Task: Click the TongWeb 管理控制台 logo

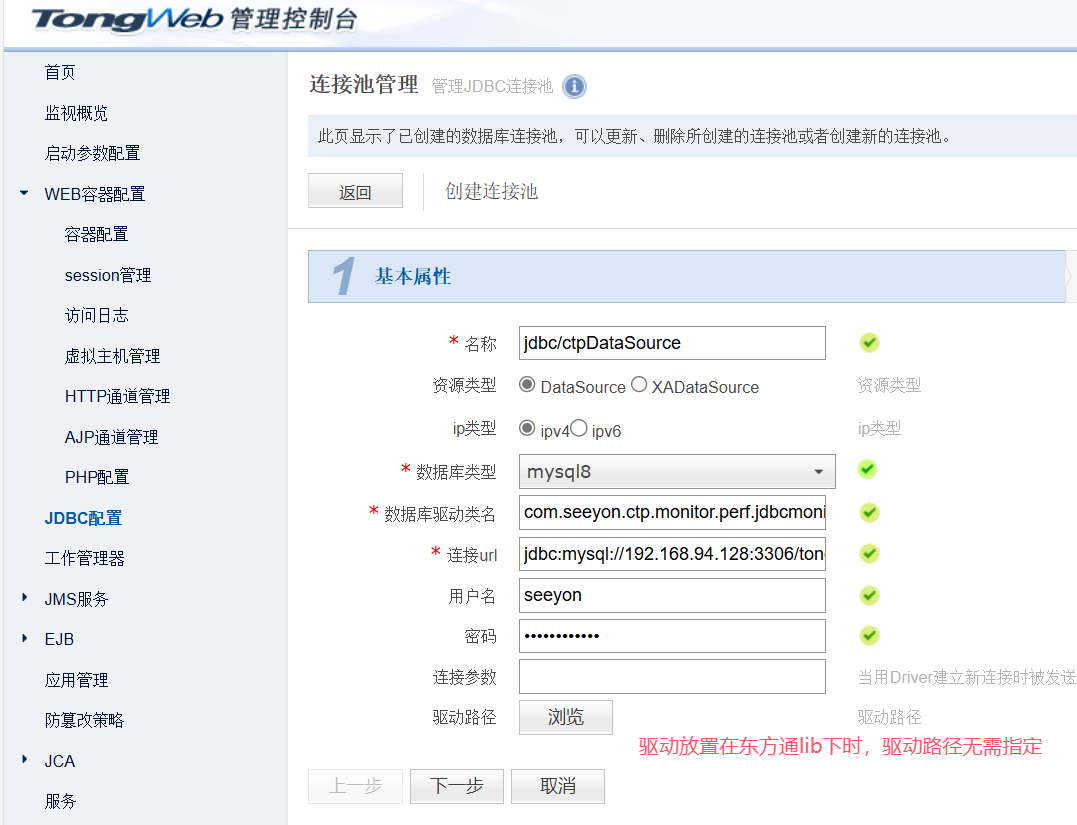Action: (194, 19)
